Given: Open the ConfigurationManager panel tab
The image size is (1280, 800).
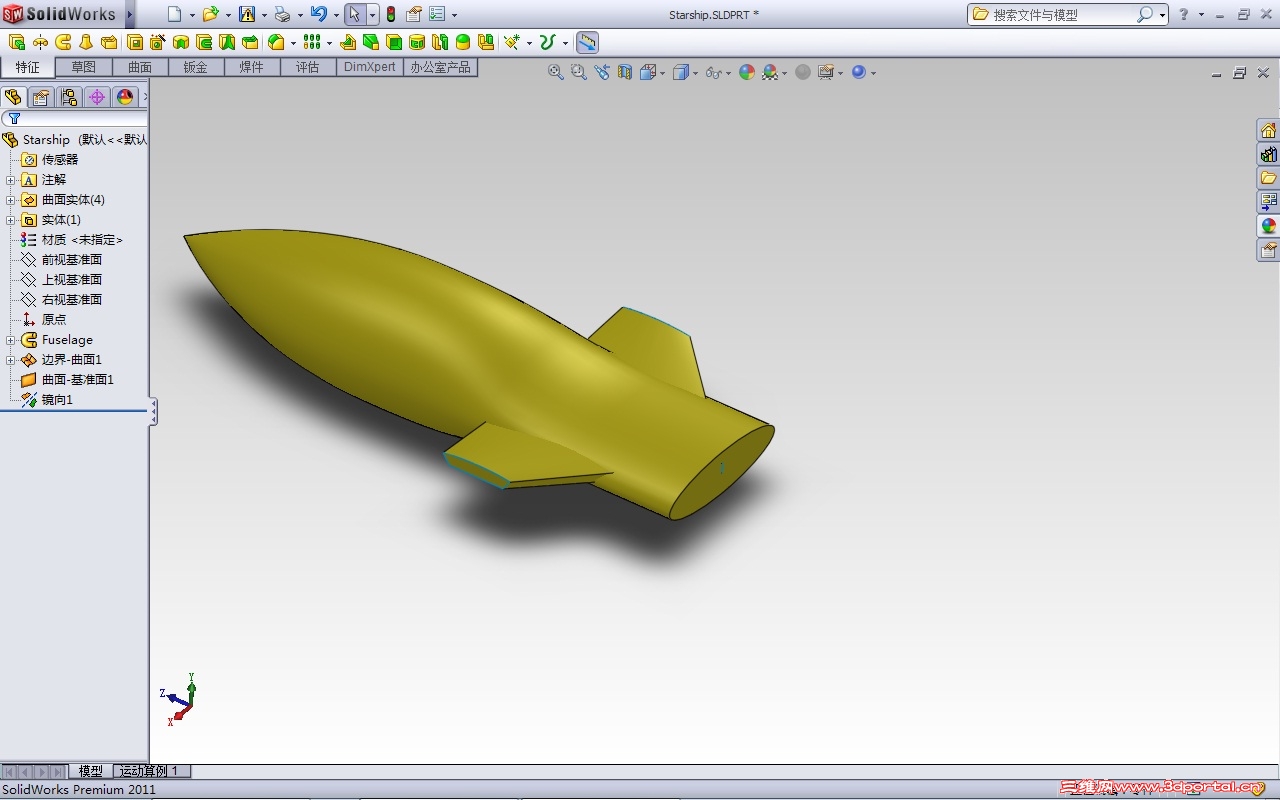Looking at the screenshot, I should (68, 97).
